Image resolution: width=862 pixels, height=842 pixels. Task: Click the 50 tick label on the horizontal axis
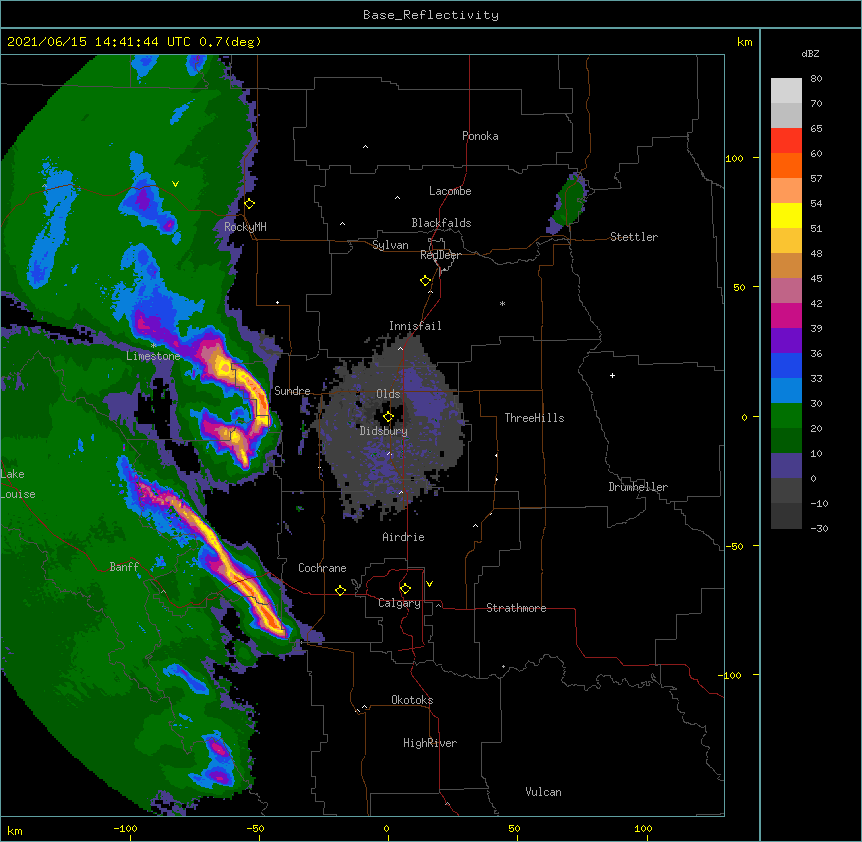coord(514,828)
